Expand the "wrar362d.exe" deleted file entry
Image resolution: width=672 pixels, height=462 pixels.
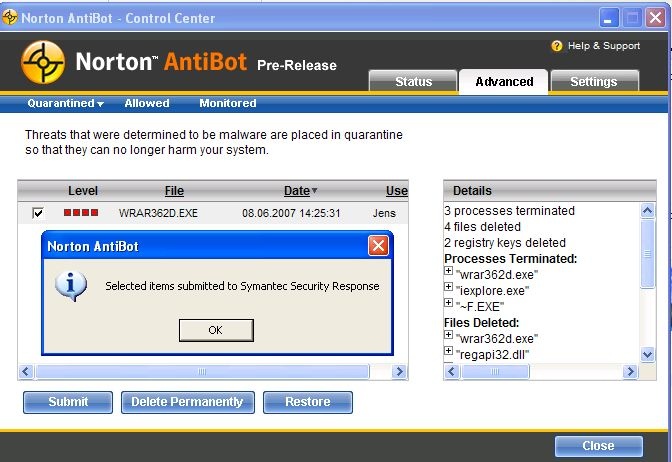(x=448, y=335)
